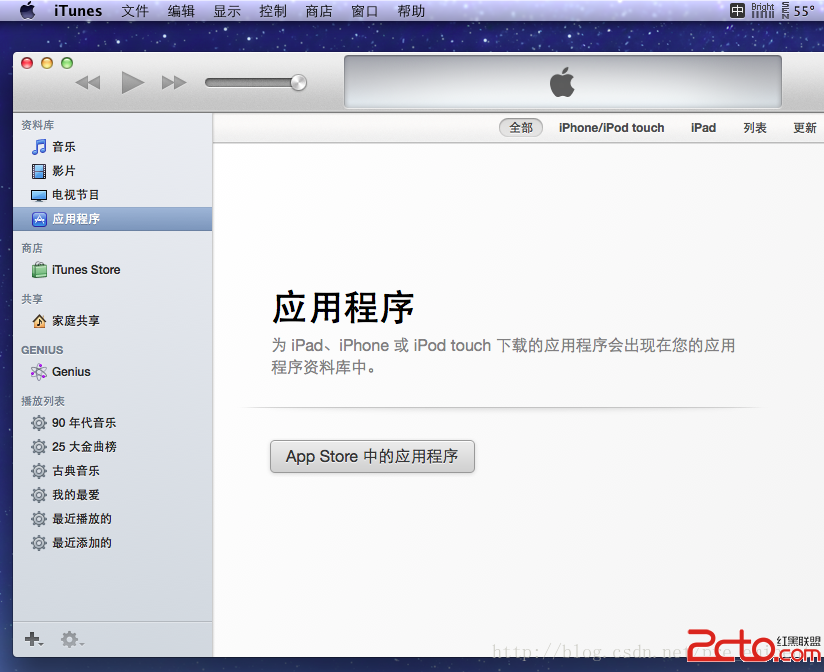Image resolution: width=824 pixels, height=672 pixels.
Task: Switch to the 更新 tab
Action: (x=805, y=128)
